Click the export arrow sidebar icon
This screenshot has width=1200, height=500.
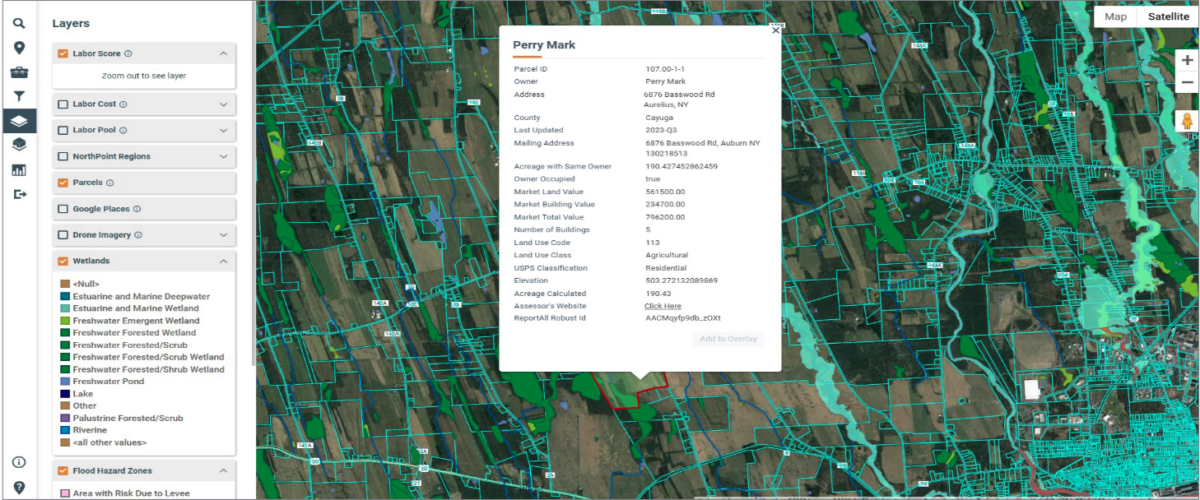point(18,194)
